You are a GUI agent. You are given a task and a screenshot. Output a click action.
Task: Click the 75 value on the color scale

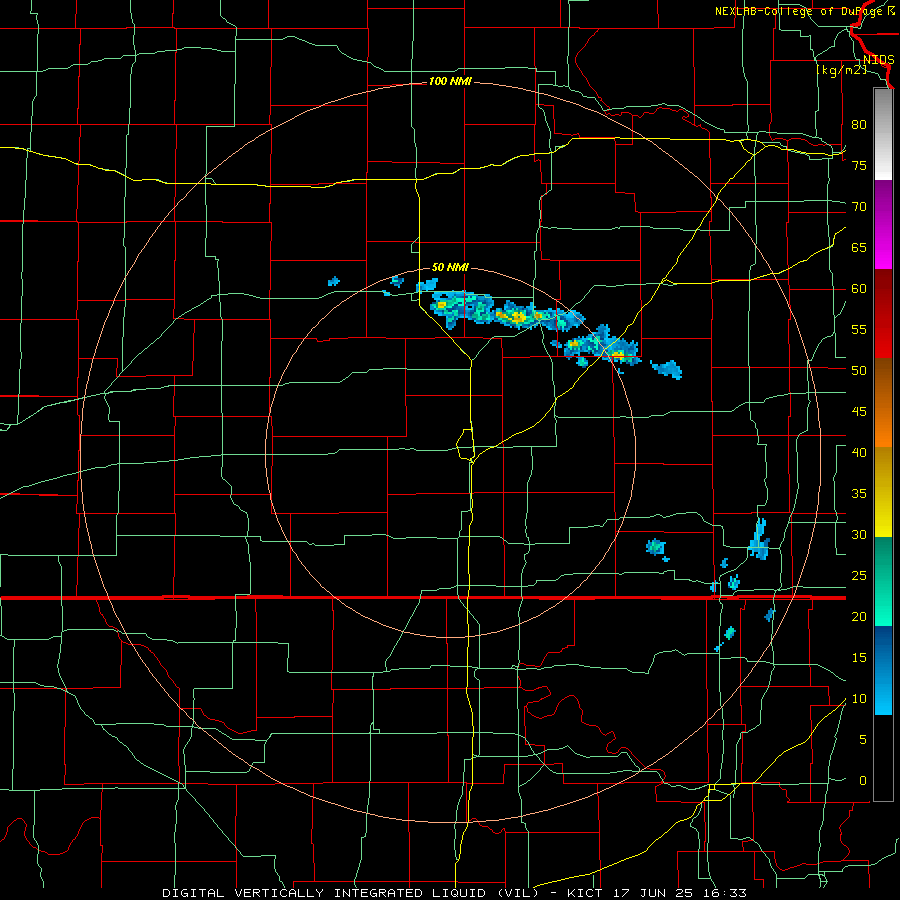[859, 165]
